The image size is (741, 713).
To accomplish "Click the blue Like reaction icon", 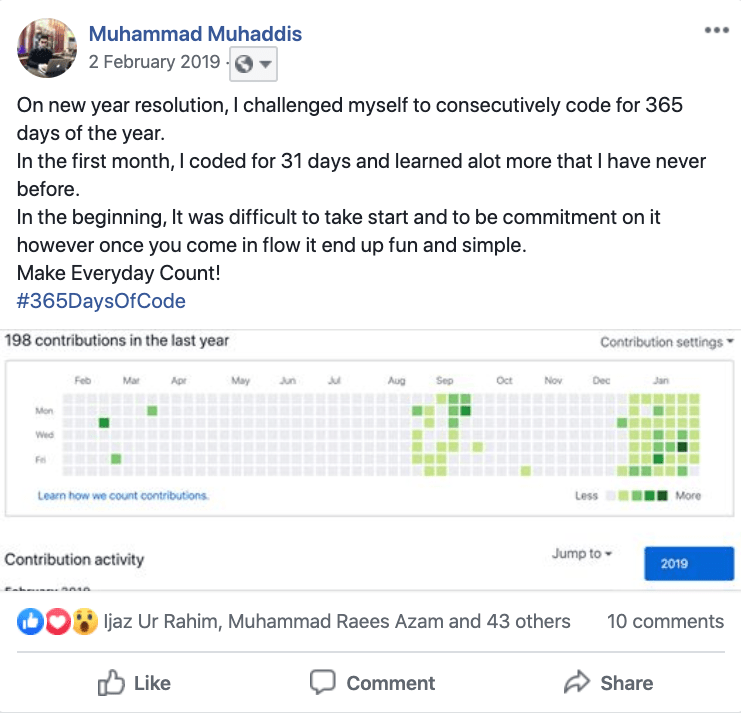I will click(x=30, y=621).
